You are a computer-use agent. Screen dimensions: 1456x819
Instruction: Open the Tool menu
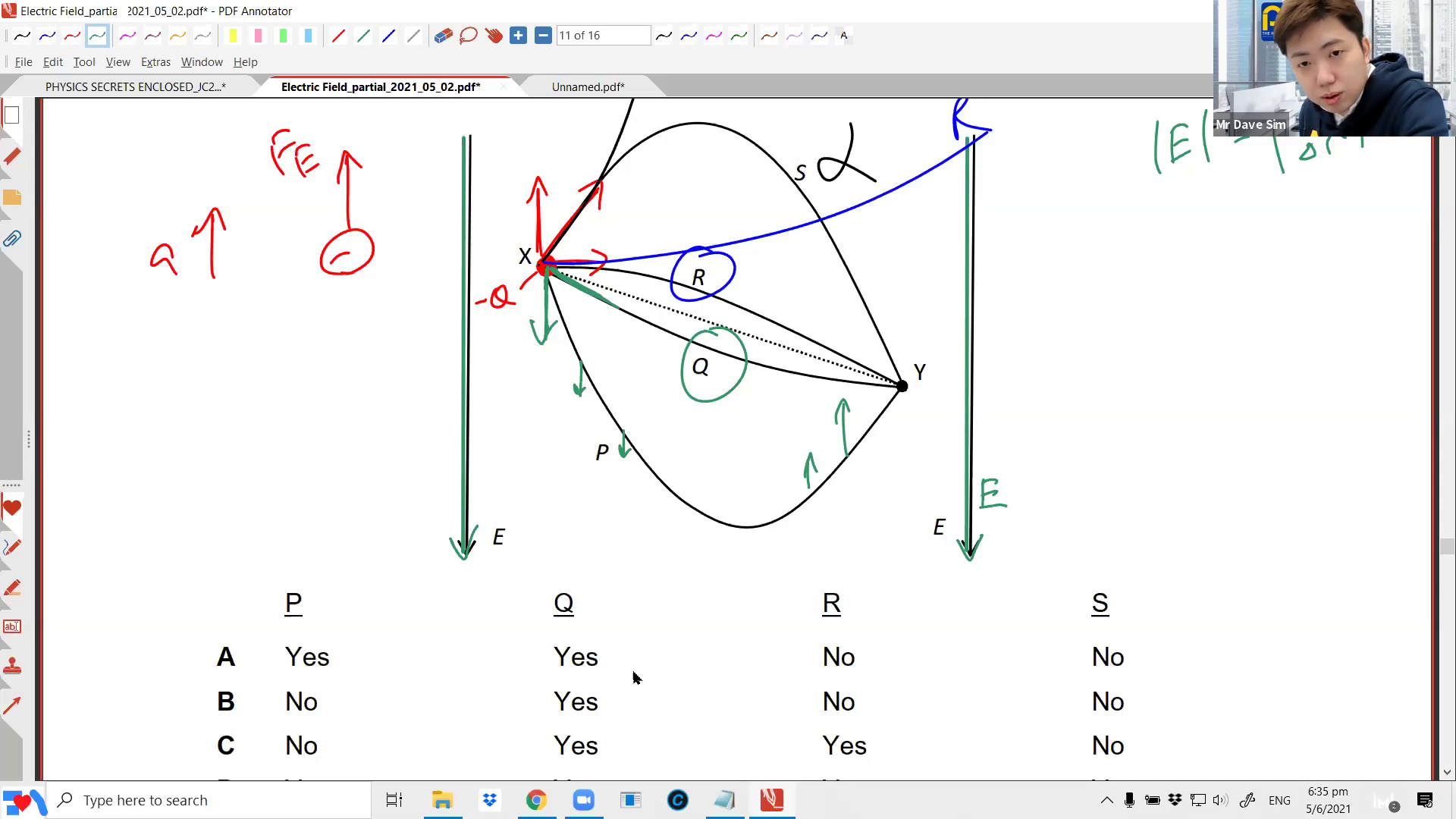(83, 62)
